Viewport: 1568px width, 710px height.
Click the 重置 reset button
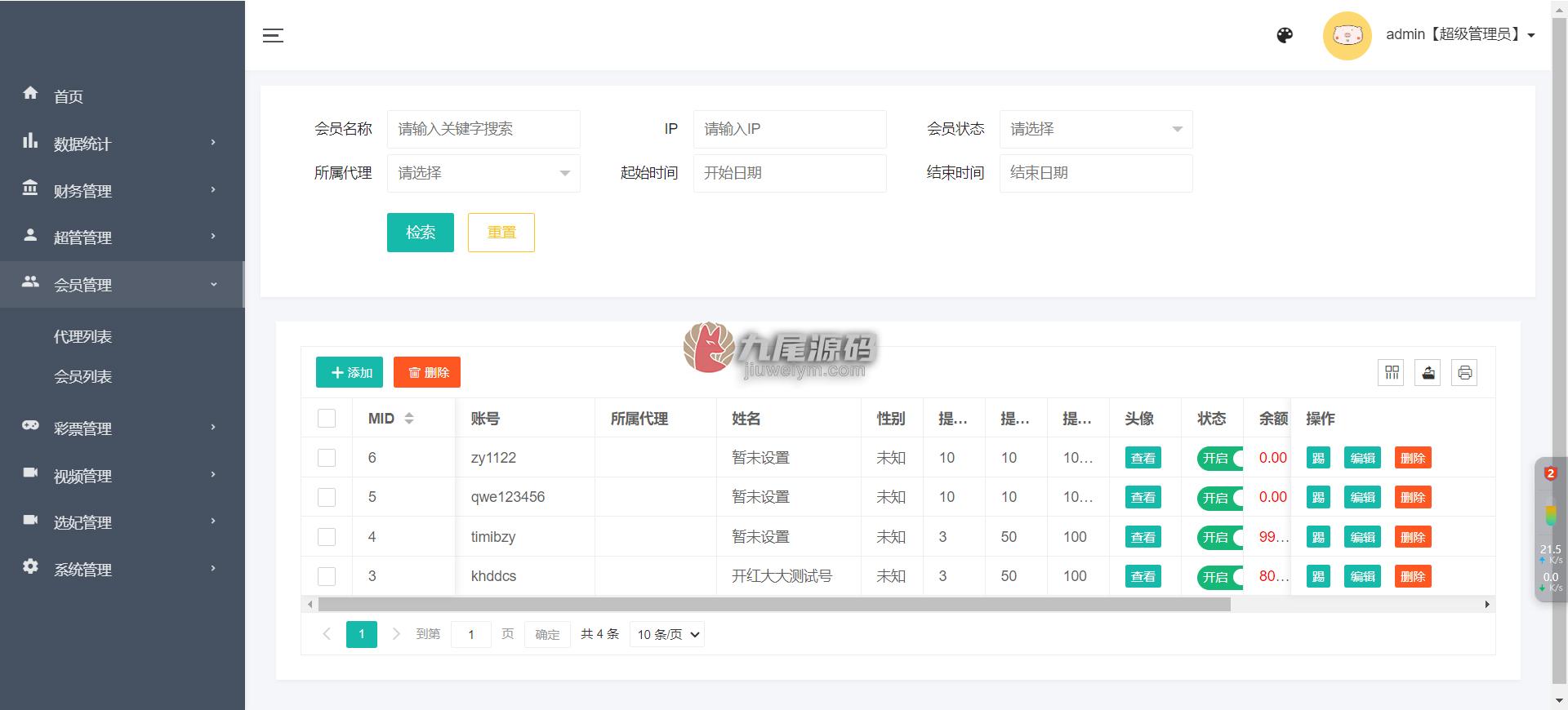tap(501, 233)
